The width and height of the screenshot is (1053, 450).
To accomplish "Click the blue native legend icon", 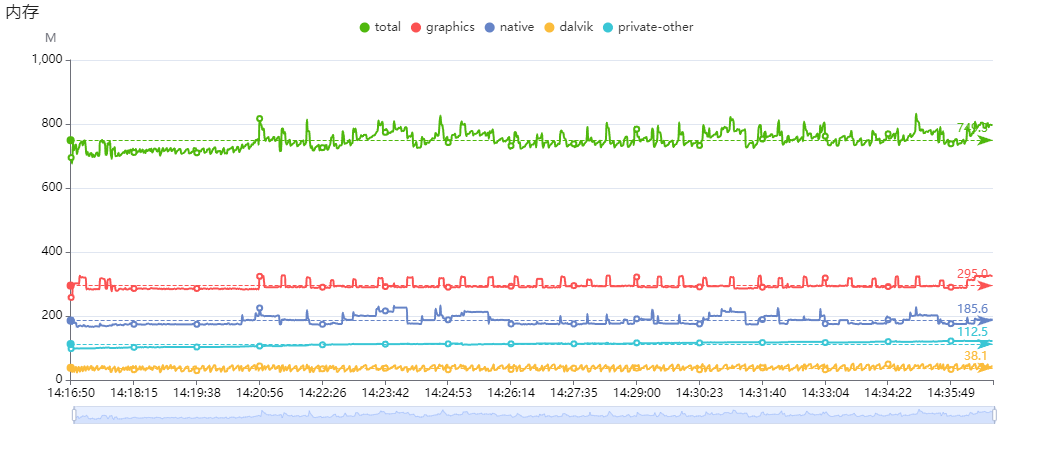I will tap(489, 27).
